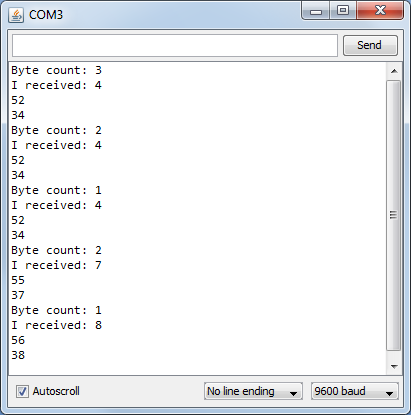Click the scrollbar up arrow
Viewport: 411px width, 415px height.
394,71
